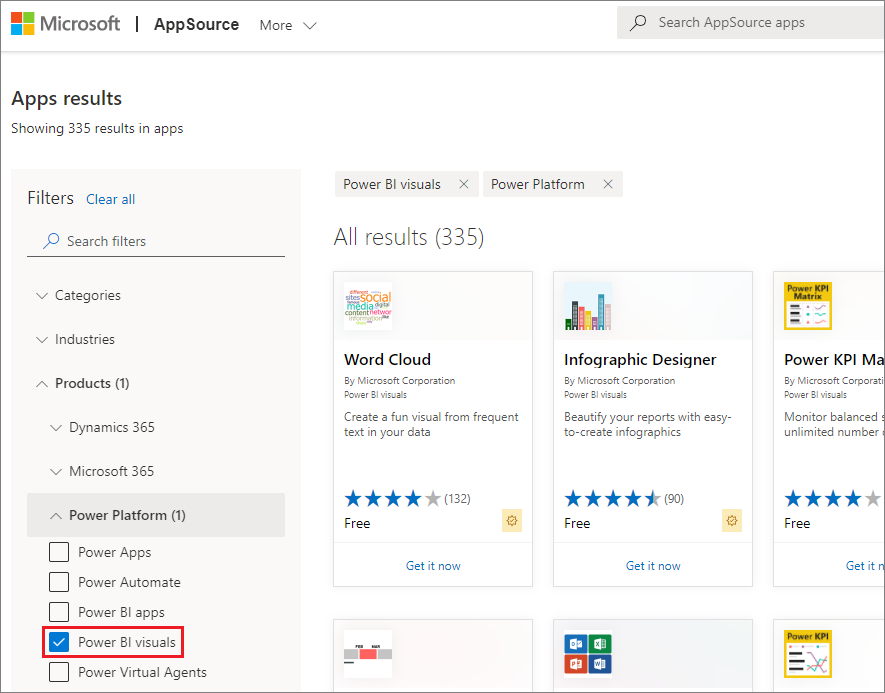Screen dimensions: 885x693
Task: Open the Office apps icon card thumbnail
Action: [588, 654]
